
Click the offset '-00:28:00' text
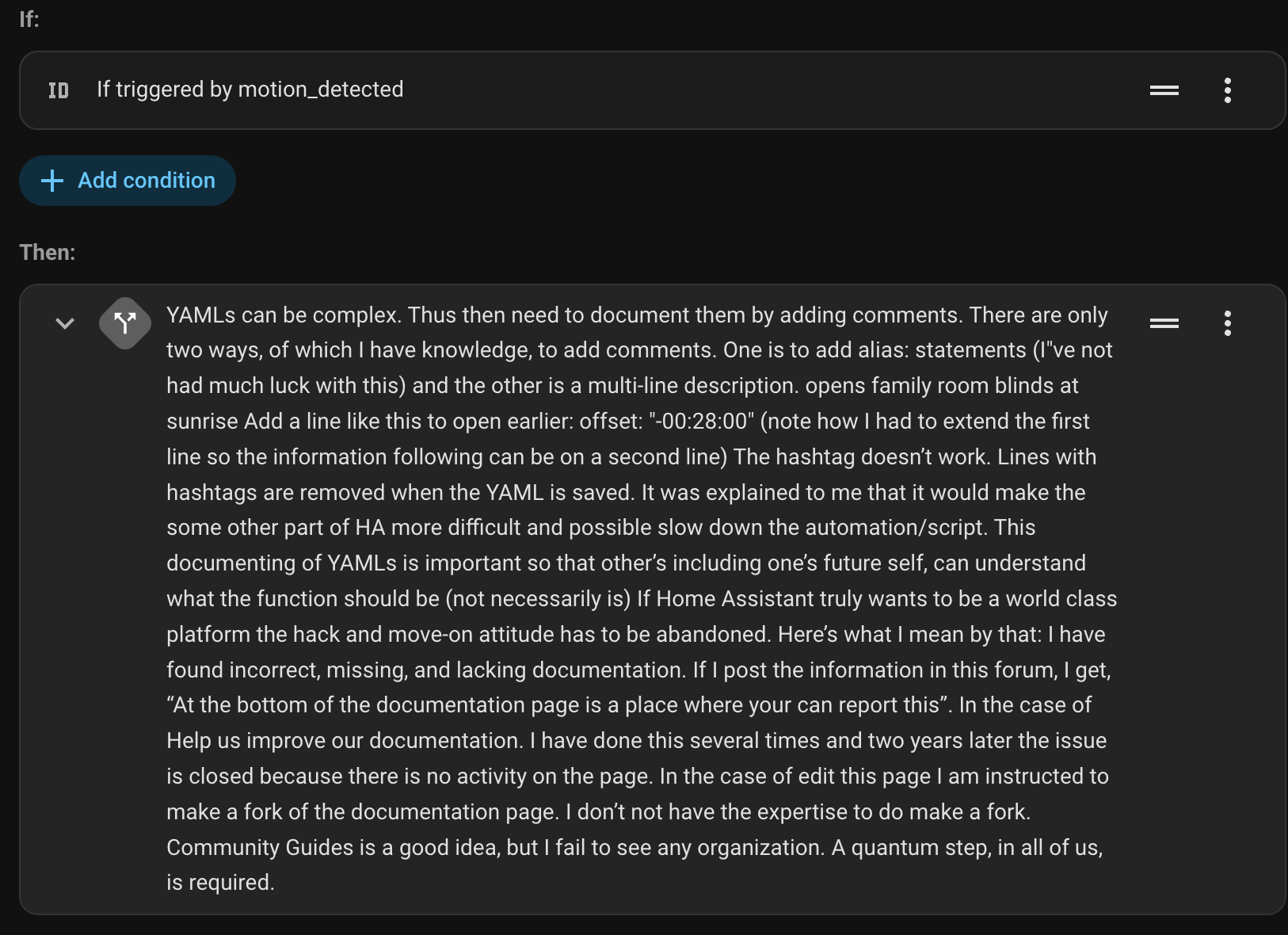click(701, 422)
